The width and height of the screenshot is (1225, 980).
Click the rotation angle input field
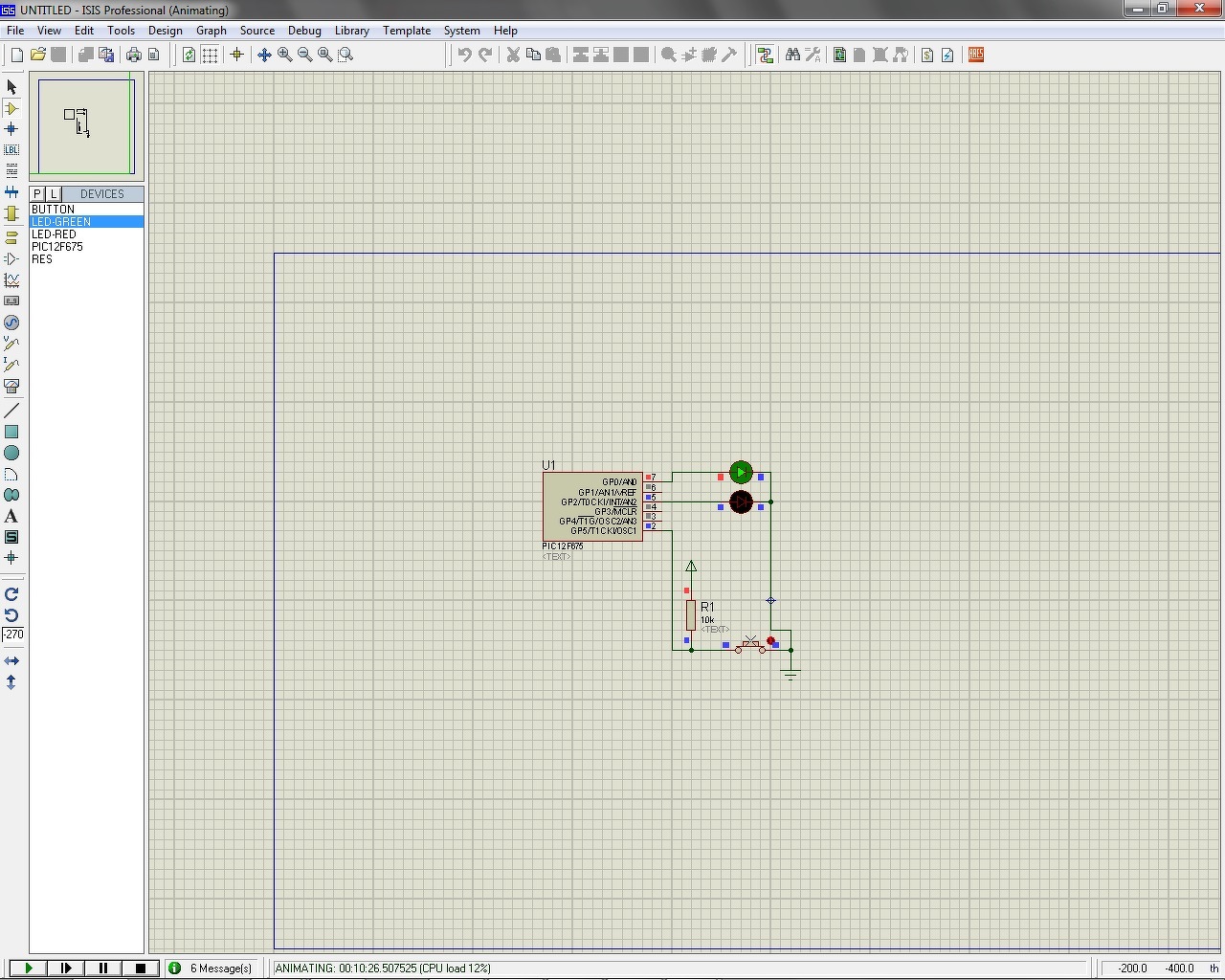(x=13, y=635)
